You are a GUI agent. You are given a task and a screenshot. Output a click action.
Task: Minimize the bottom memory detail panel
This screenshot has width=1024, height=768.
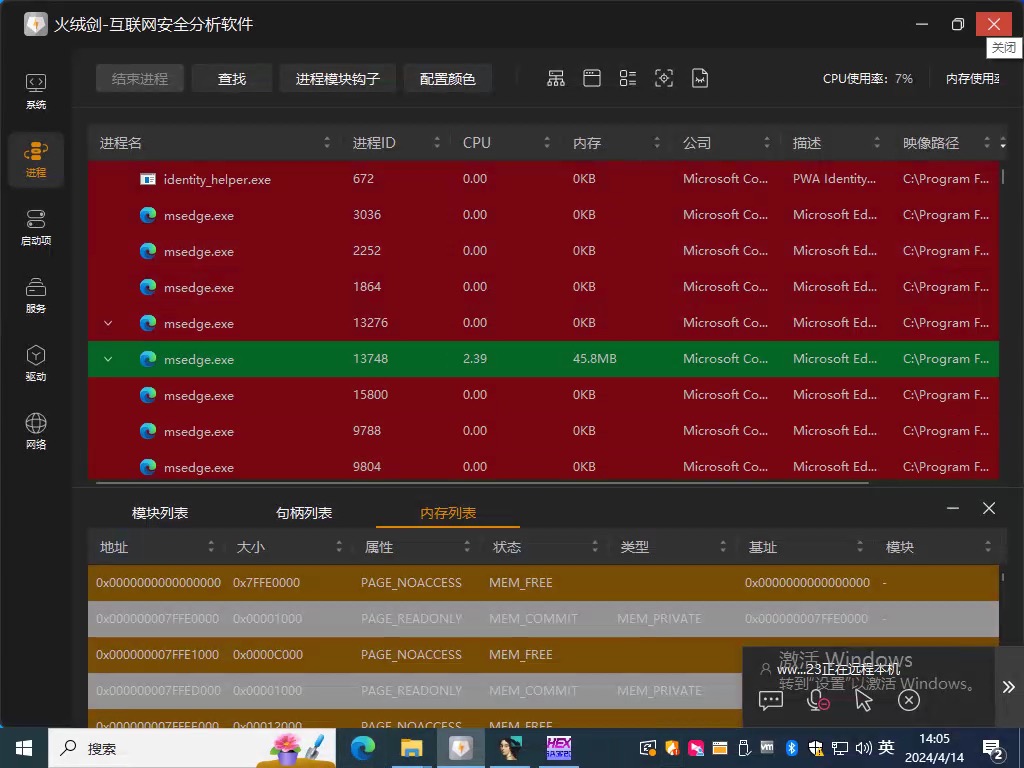point(953,508)
